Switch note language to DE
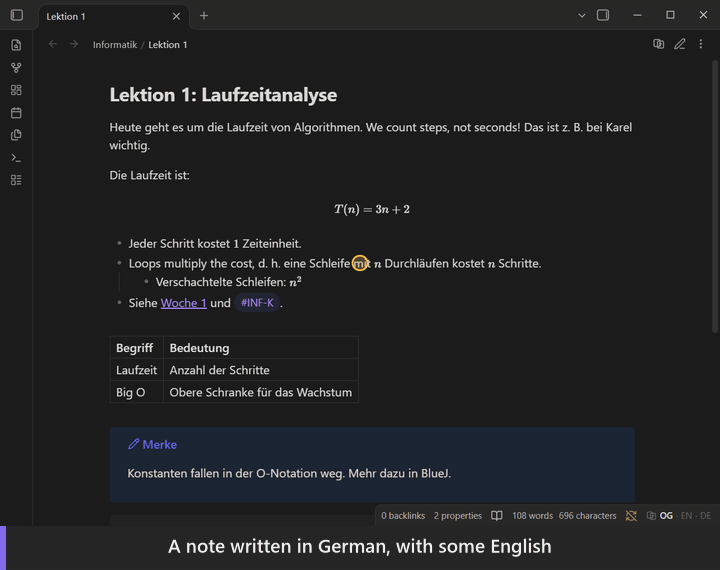The width and height of the screenshot is (720, 570). click(706, 516)
